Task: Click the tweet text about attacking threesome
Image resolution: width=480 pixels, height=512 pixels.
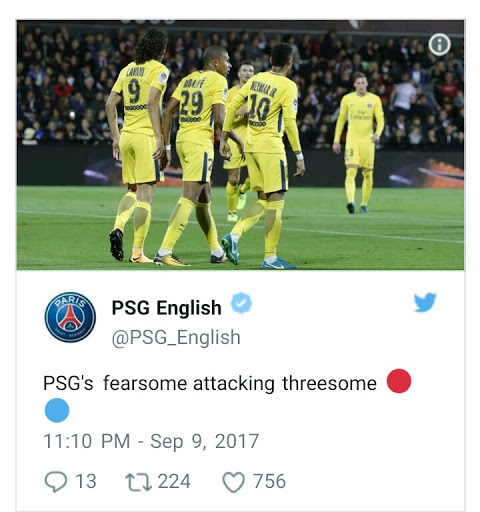Action: pos(210,383)
